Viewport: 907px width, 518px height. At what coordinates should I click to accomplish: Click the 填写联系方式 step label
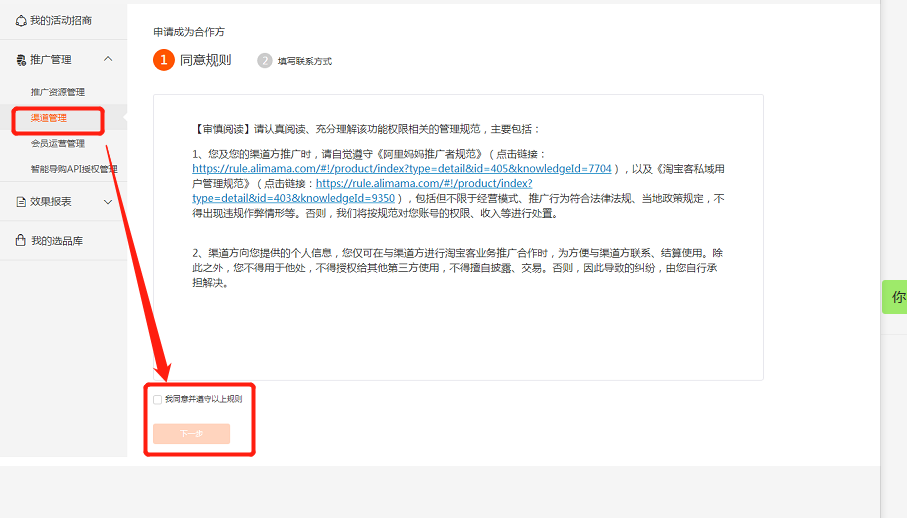[x=304, y=61]
